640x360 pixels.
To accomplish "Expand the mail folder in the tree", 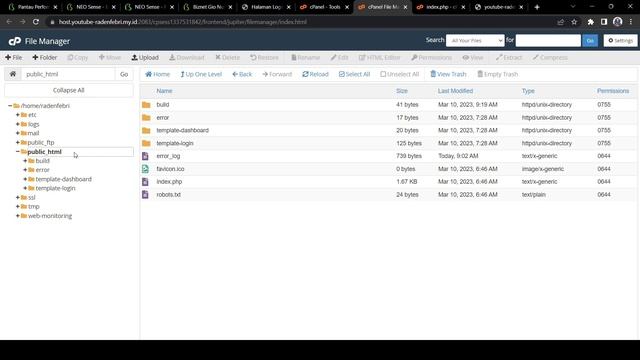I will point(18,133).
